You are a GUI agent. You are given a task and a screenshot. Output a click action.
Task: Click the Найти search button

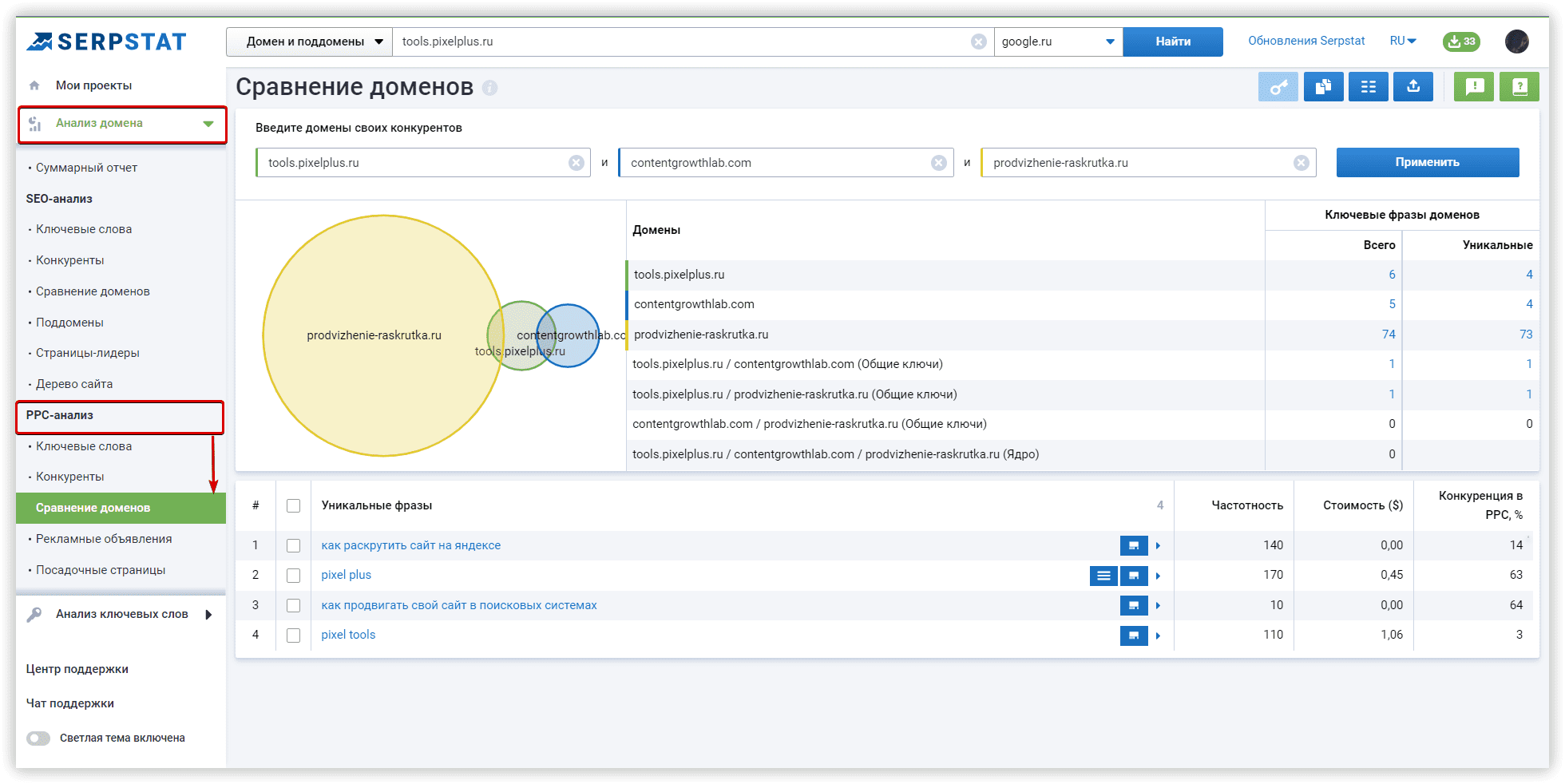click(1173, 42)
